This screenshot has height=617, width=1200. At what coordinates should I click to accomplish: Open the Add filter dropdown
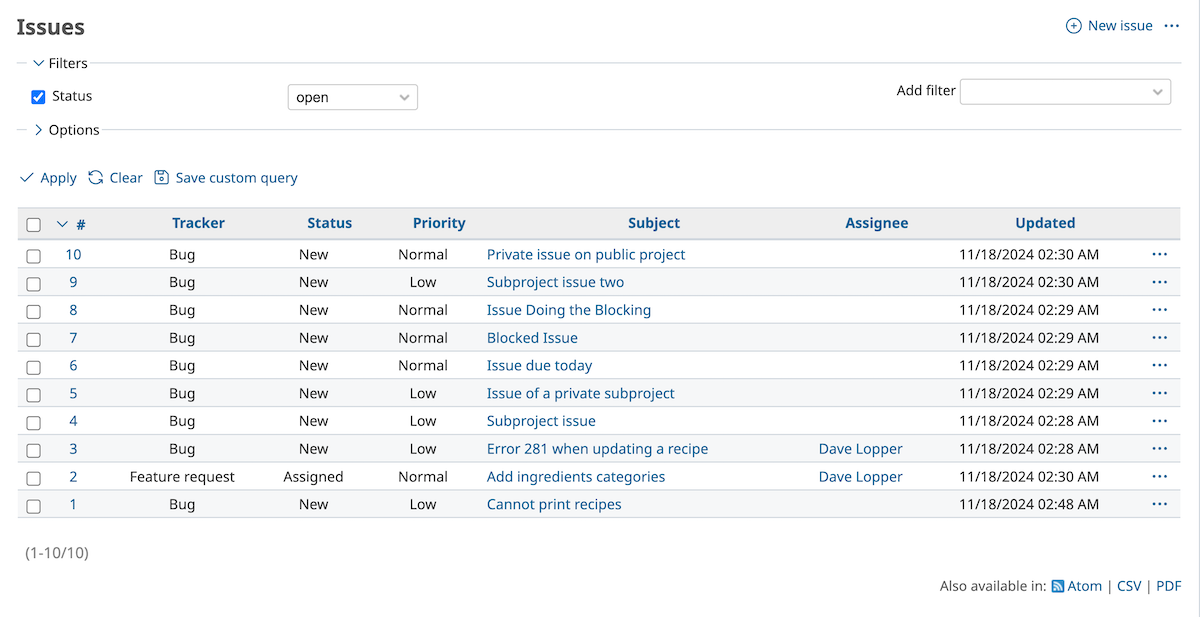(1065, 92)
